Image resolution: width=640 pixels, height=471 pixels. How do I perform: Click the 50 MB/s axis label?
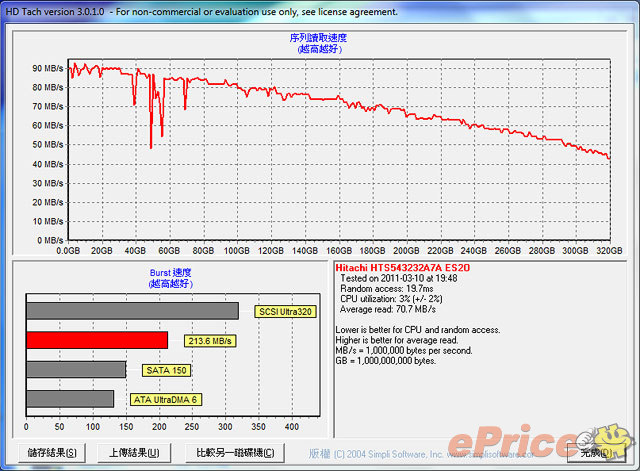pos(48,144)
